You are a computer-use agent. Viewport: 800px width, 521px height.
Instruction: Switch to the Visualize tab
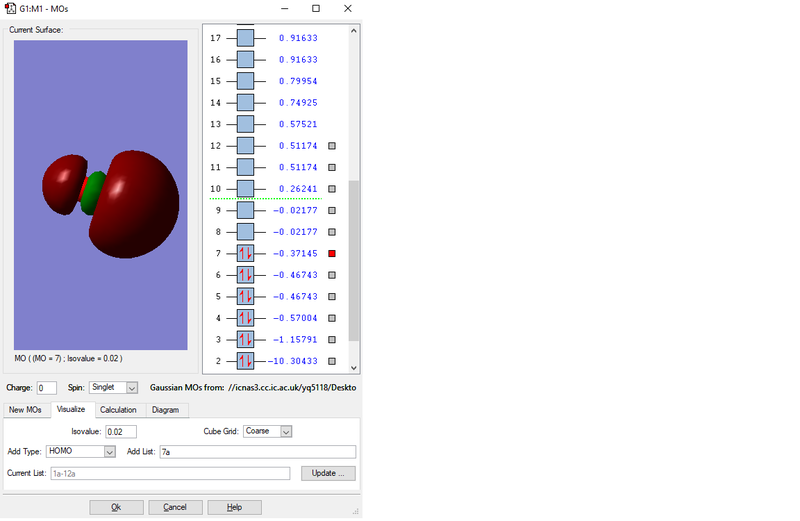point(71,409)
